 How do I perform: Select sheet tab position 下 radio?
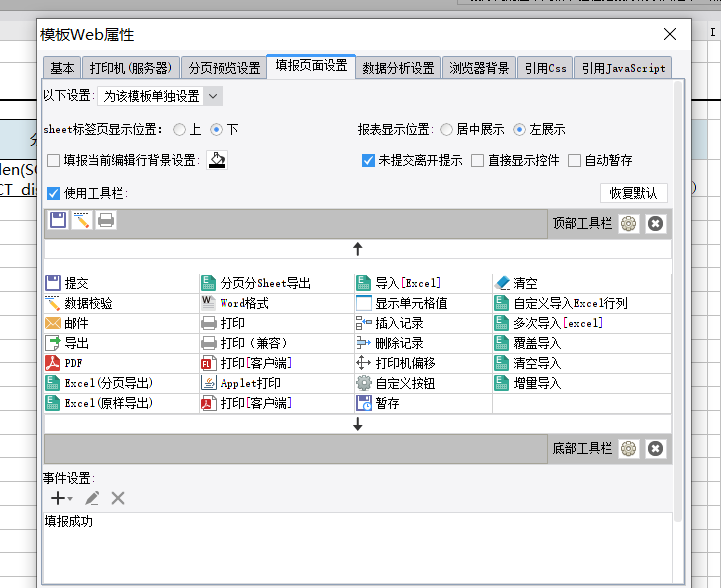pyautogui.click(x=216, y=130)
